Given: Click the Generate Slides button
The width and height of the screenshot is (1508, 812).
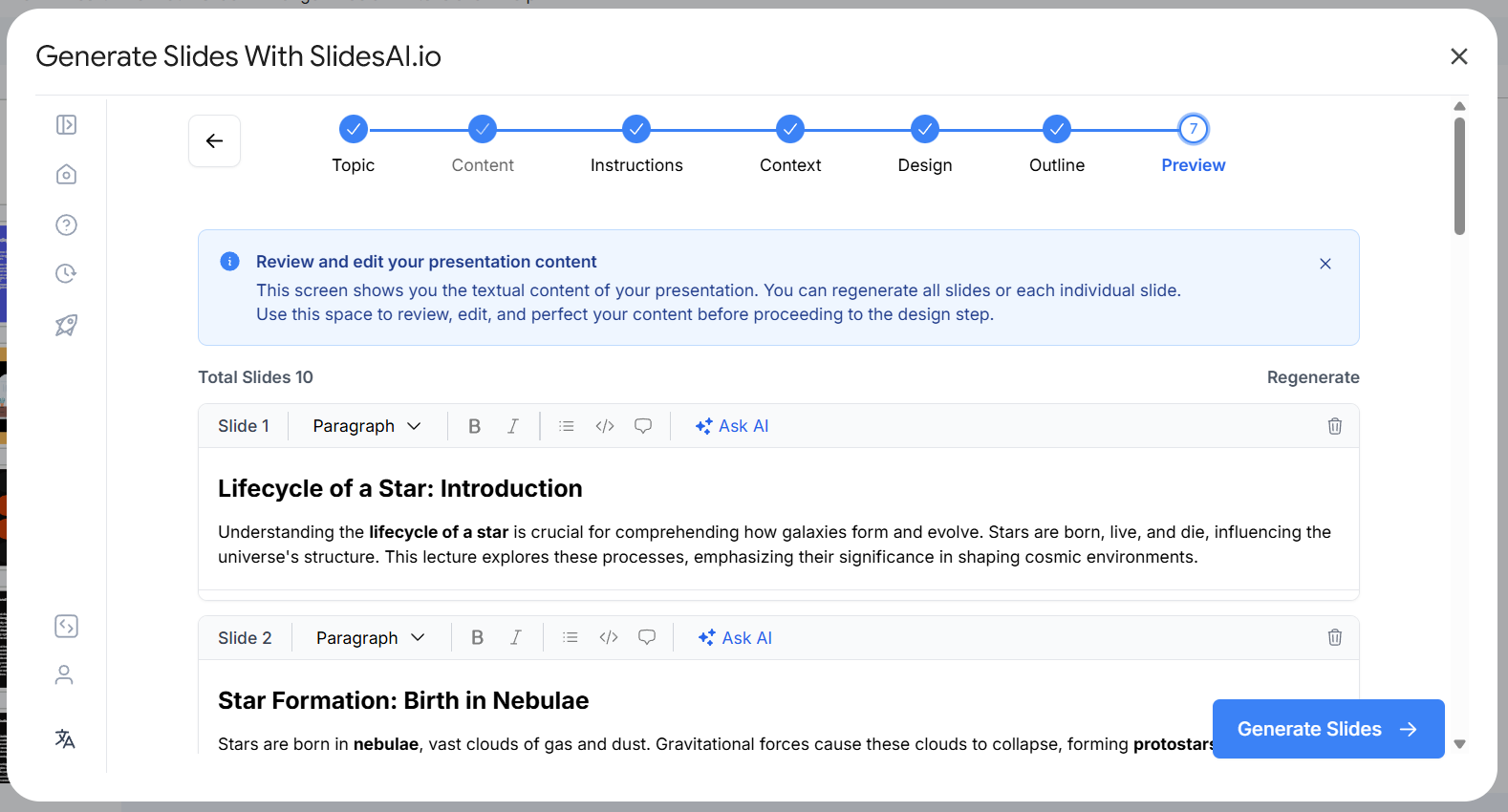Looking at the screenshot, I should (x=1327, y=729).
